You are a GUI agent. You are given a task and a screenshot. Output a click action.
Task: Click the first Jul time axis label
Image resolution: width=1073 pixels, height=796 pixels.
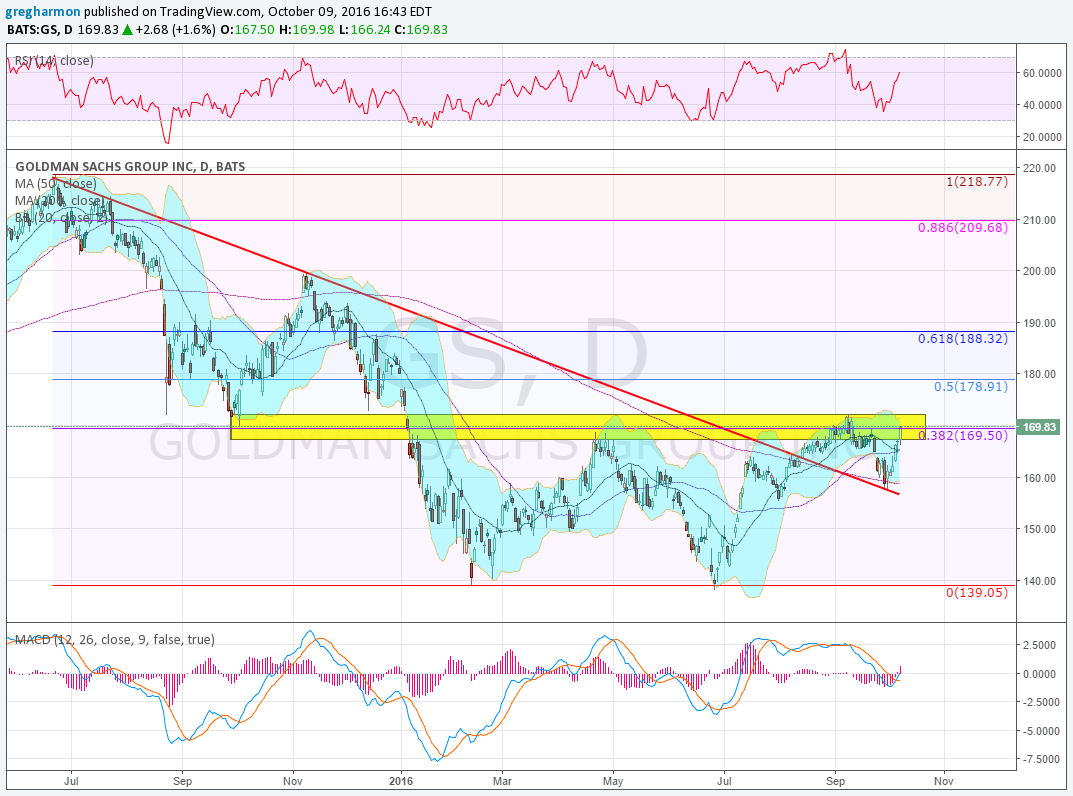71,781
